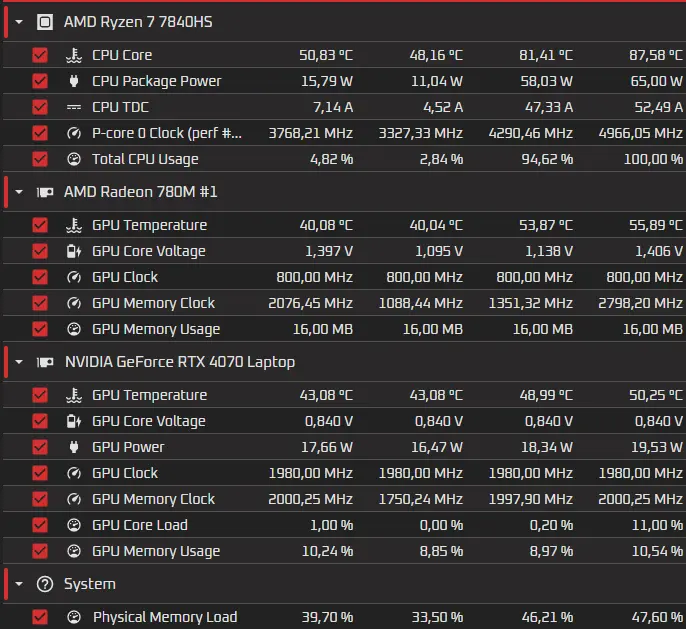This screenshot has width=686, height=629.
Task: Click the graphics card icon beside AMD Radeon 780M
Action: point(45,192)
